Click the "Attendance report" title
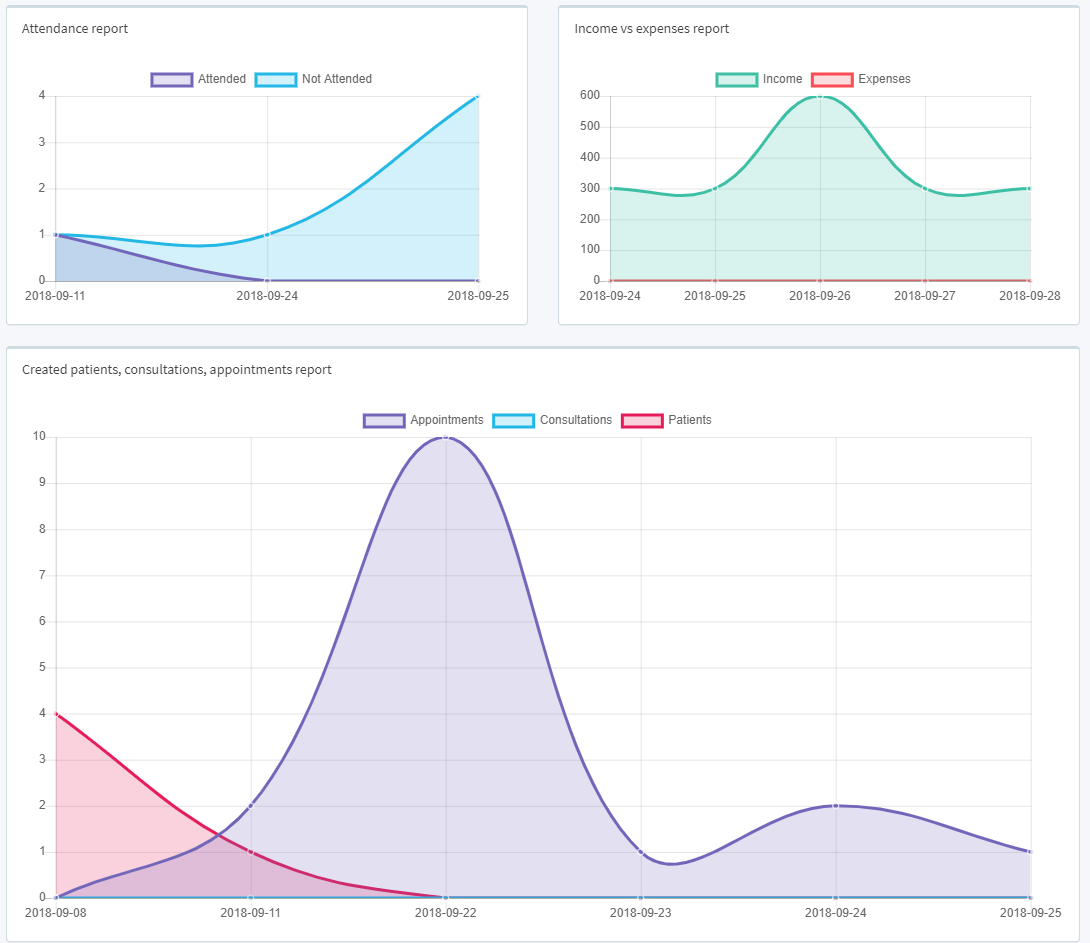This screenshot has width=1090, height=943. click(75, 28)
